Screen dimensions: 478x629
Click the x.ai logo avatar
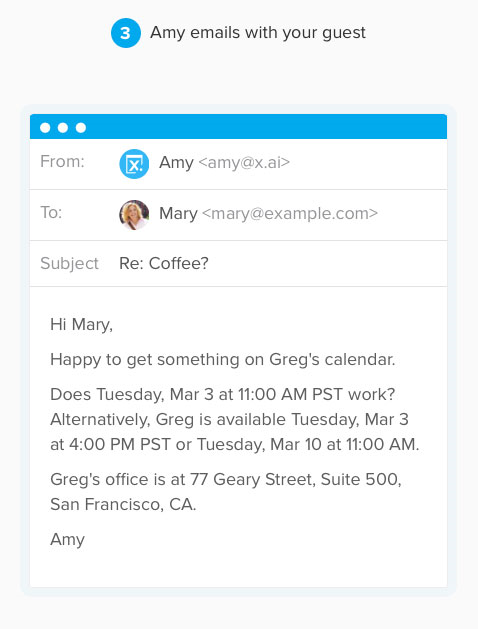(x=134, y=164)
